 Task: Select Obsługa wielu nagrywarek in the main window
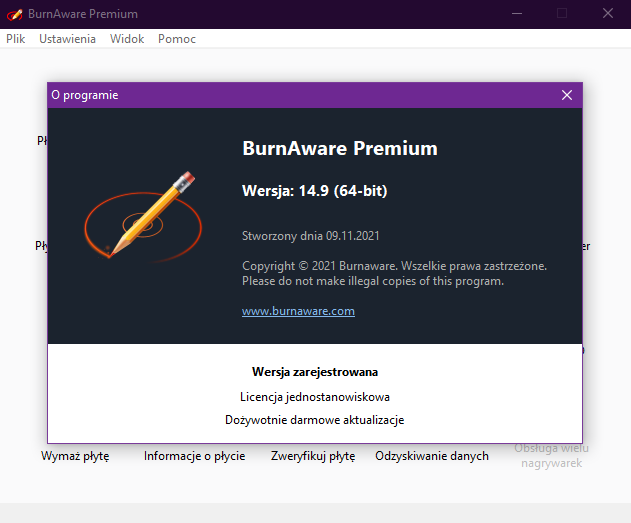coord(551,456)
